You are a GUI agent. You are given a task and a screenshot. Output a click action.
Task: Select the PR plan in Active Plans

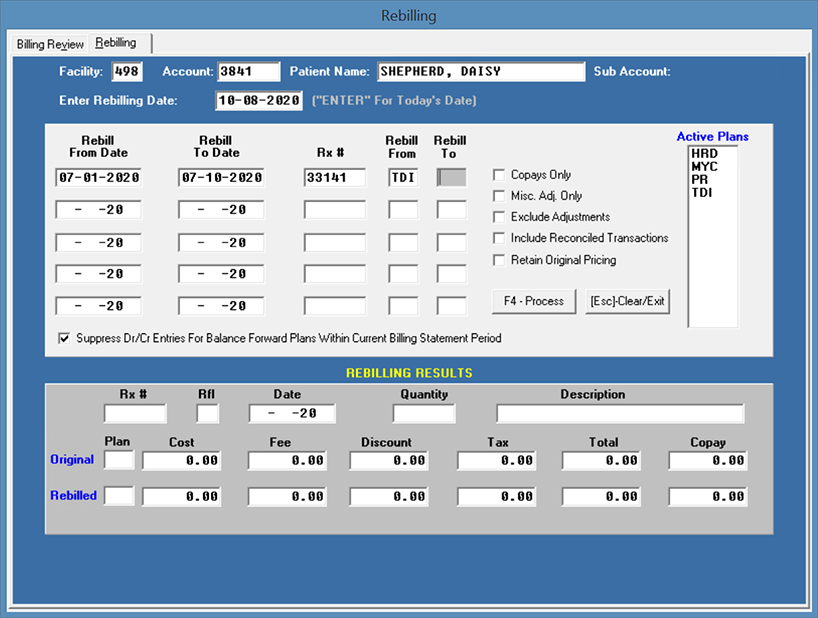700,179
